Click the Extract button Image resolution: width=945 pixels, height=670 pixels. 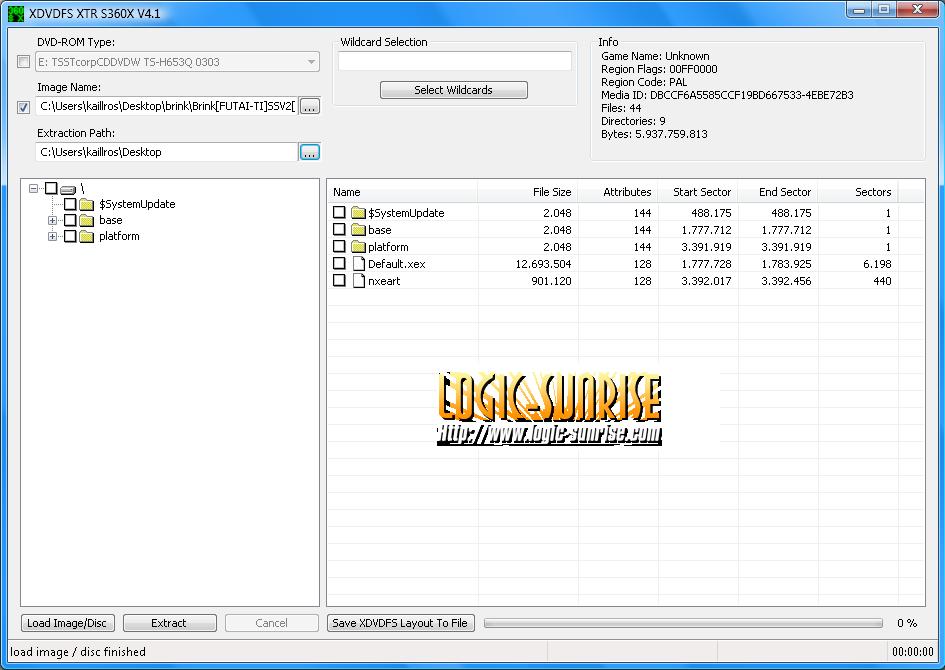coord(169,623)
